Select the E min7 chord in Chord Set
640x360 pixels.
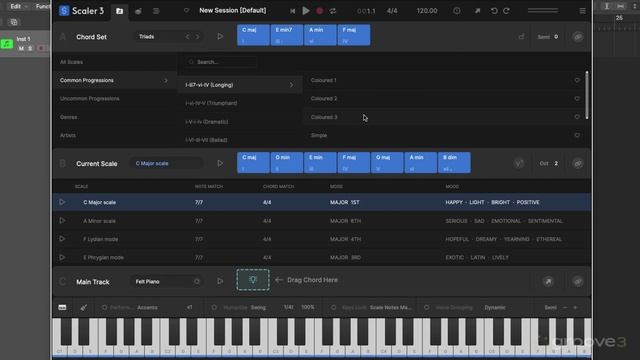(287, 35)
